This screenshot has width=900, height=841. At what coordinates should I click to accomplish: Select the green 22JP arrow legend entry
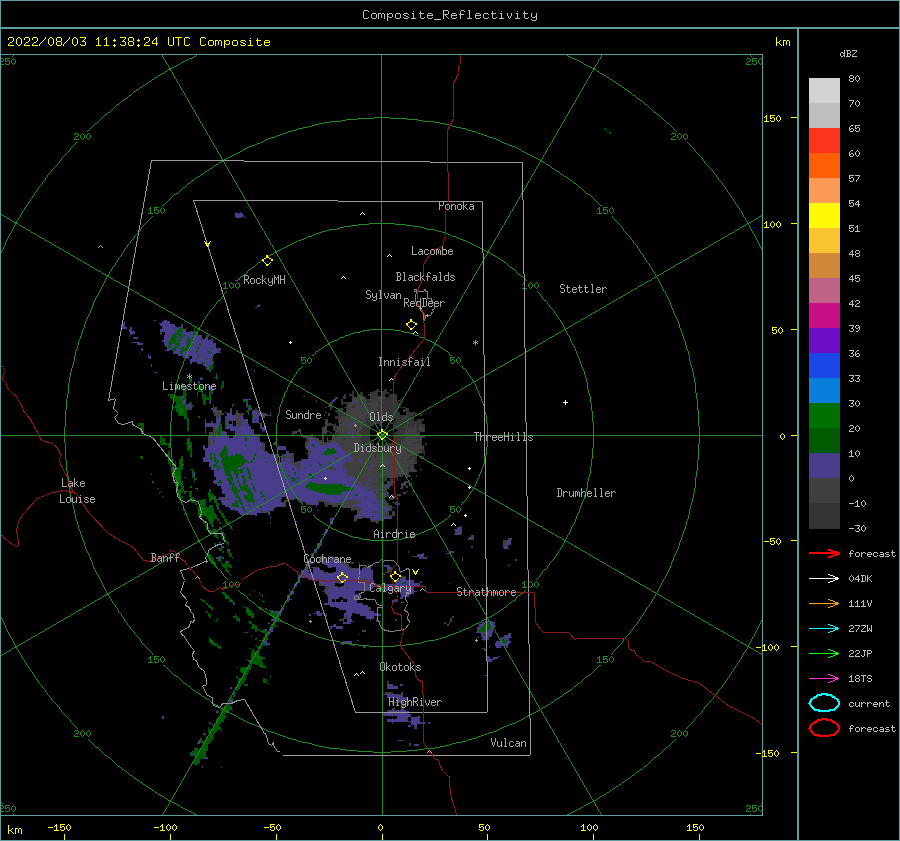pos(824,653)
